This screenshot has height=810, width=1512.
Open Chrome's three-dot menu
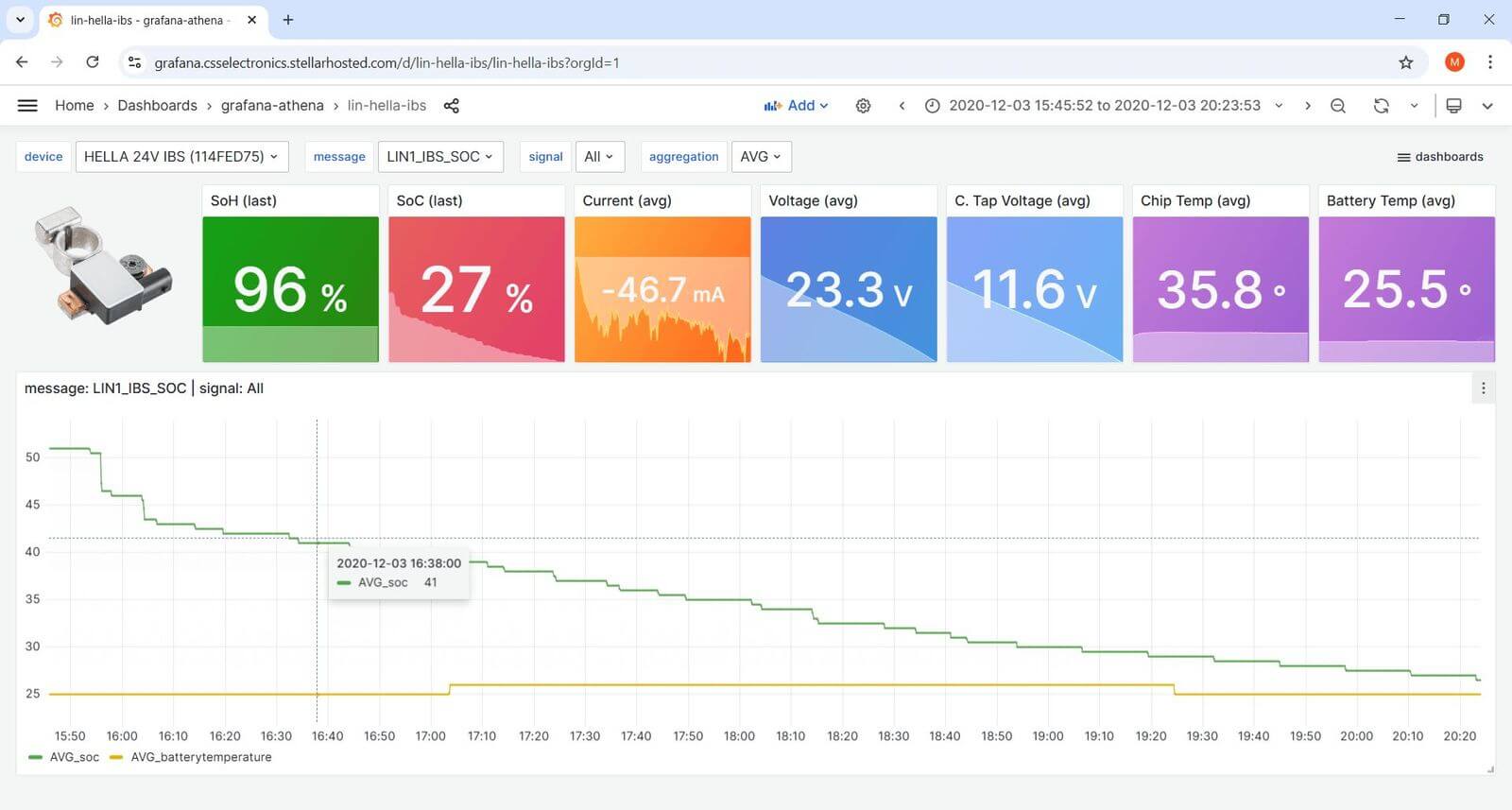pyautogui.click(x=1490, y=62)
